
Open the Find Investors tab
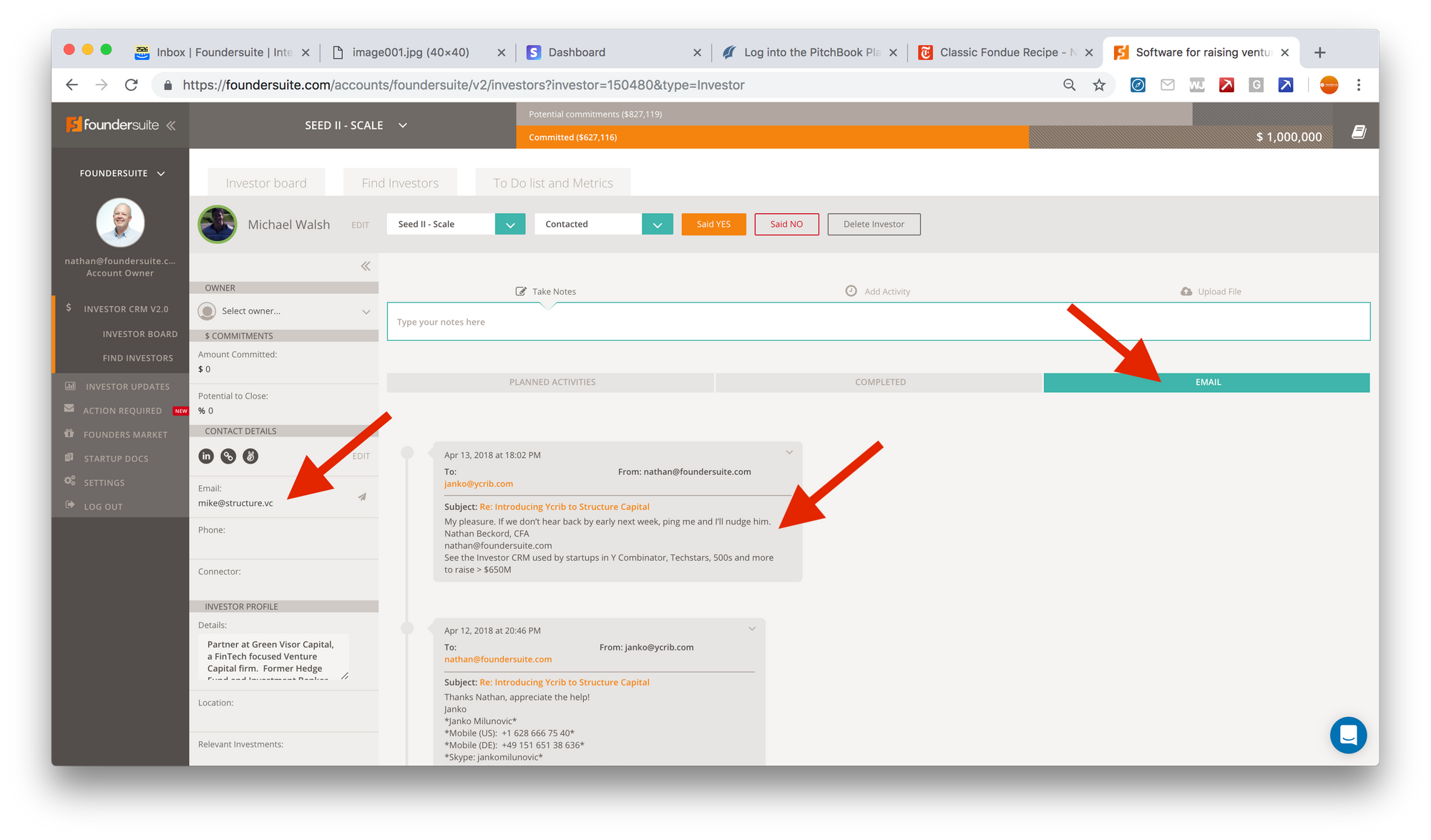tap(399, 183)
